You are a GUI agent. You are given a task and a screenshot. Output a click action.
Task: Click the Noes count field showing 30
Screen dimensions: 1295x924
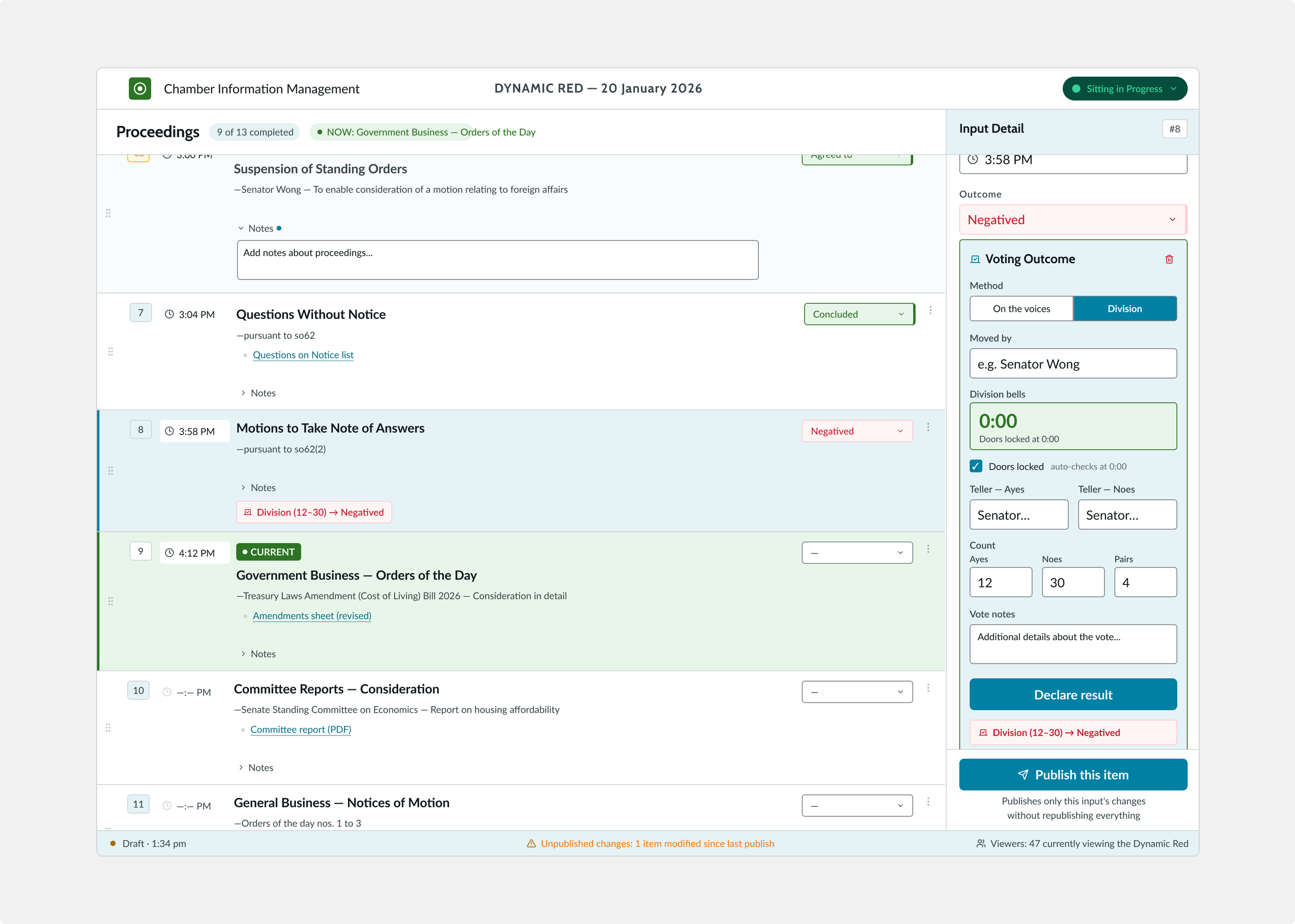[1073, 582]
